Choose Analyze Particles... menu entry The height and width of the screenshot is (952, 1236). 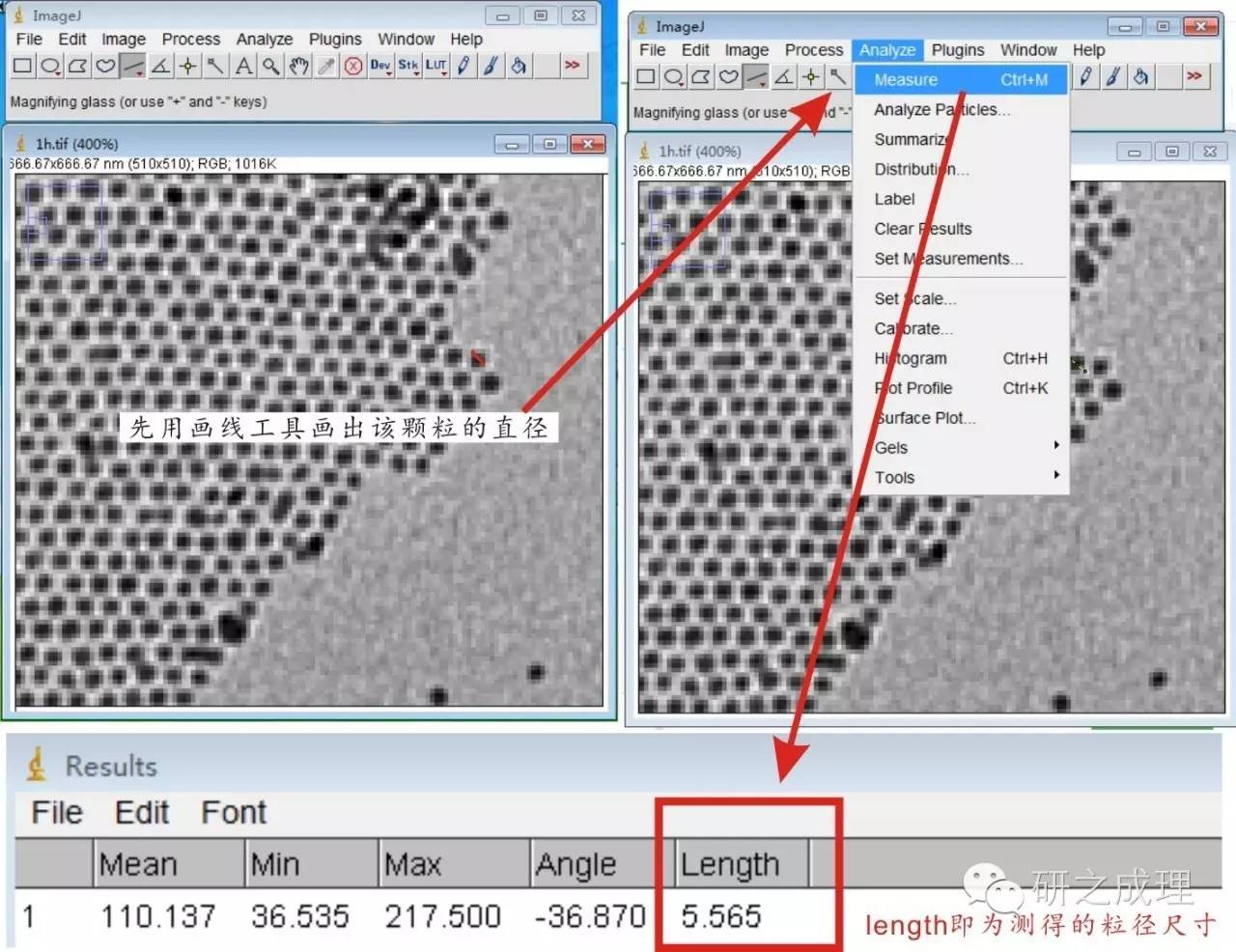[x=962, y=110]
